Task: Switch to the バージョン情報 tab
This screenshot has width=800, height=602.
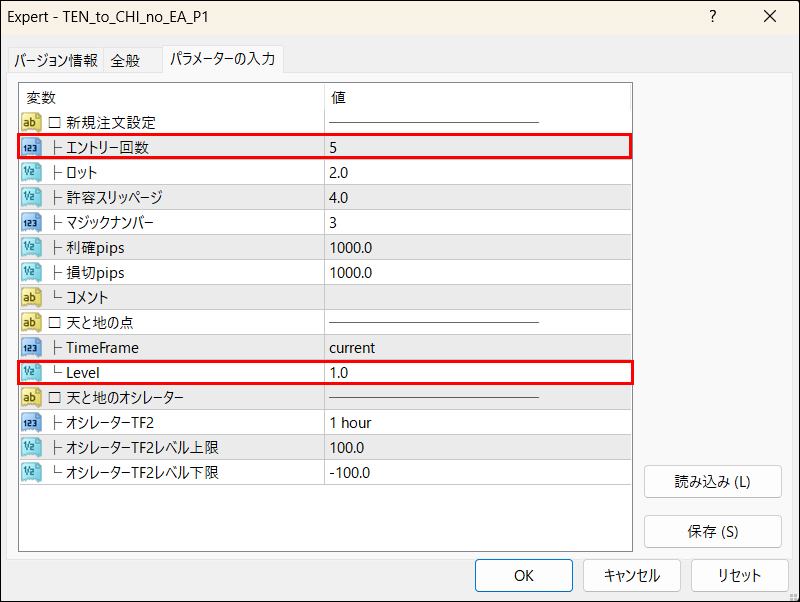Action: click(56, 61)
